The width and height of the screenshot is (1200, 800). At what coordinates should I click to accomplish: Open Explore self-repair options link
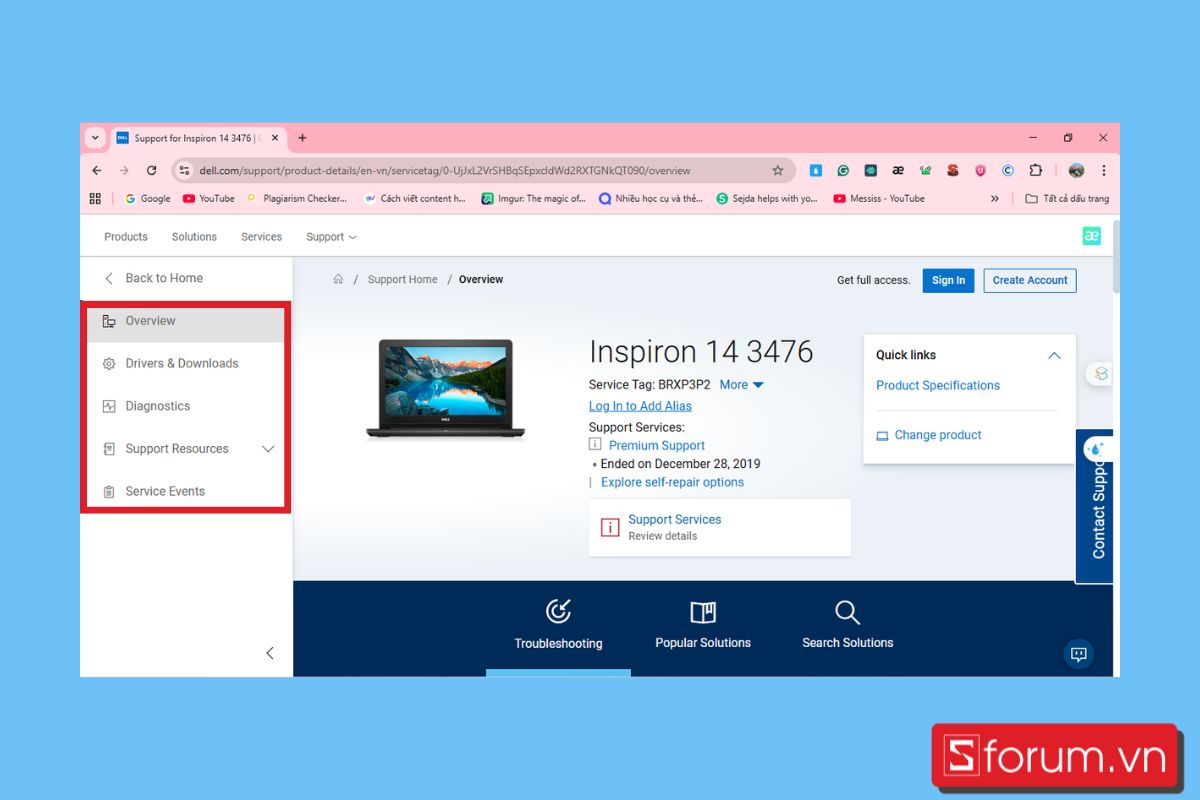(672, 482)
